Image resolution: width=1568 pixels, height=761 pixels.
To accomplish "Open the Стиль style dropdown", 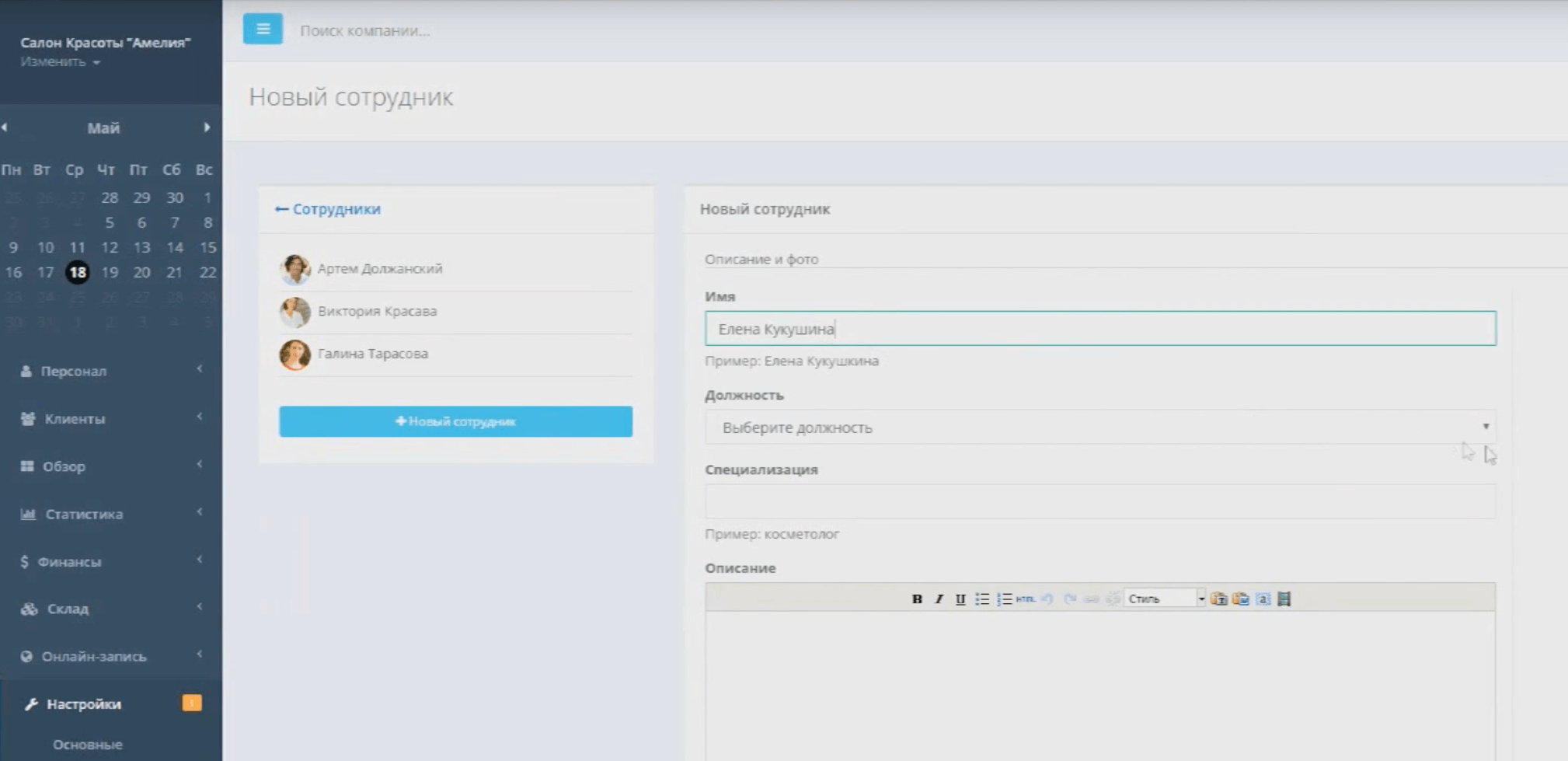I will click(x=1164, y=599).
